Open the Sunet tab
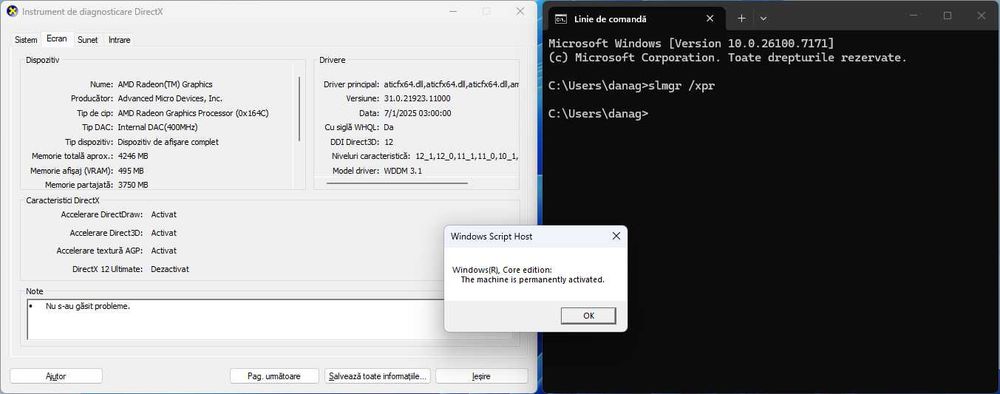Image resolution: width=1000 pixels, height=394 pixels. [88, 40]
